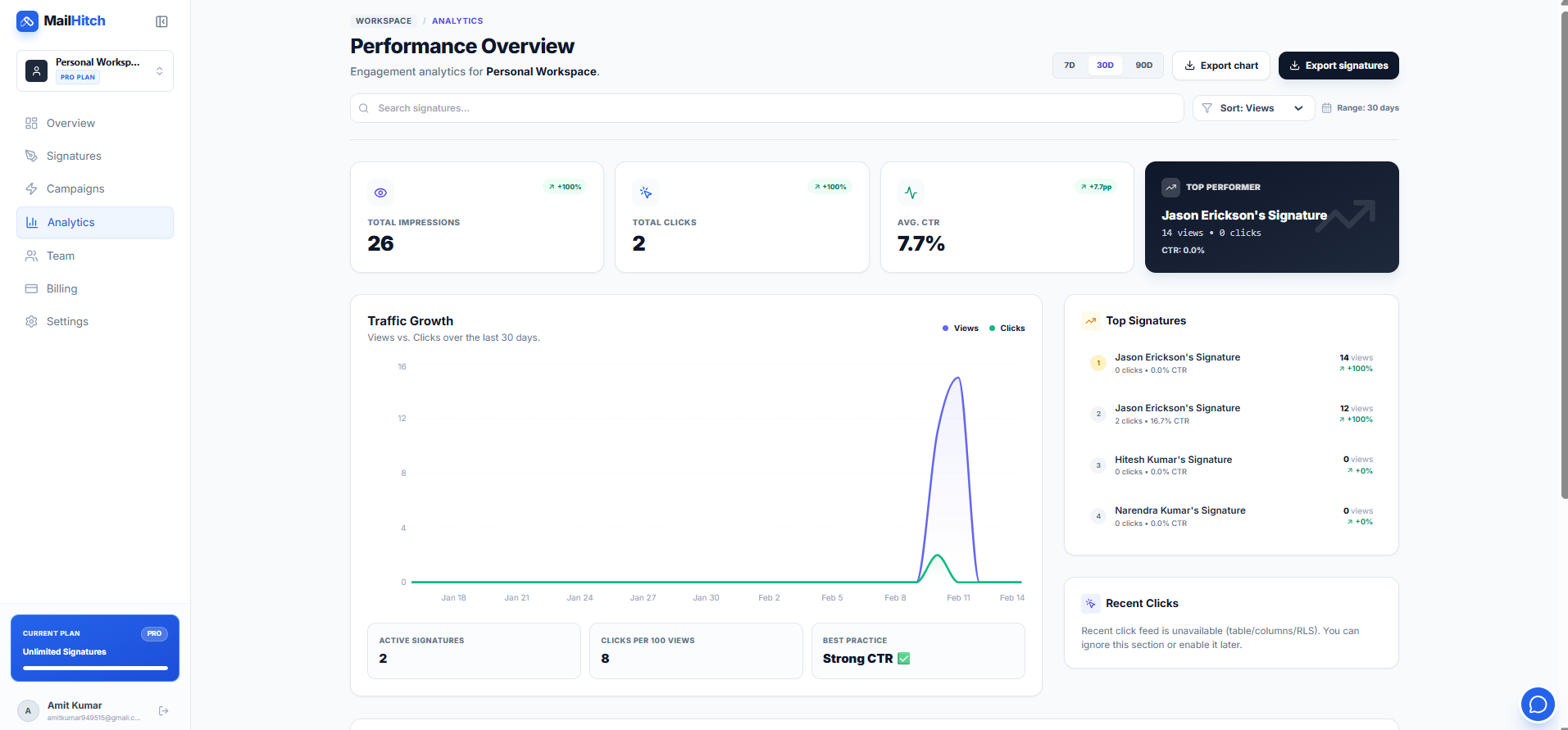The image size is (1568, 730).
Task: Expand the Sort: Views dropdown
Action: coord(1253,108)
